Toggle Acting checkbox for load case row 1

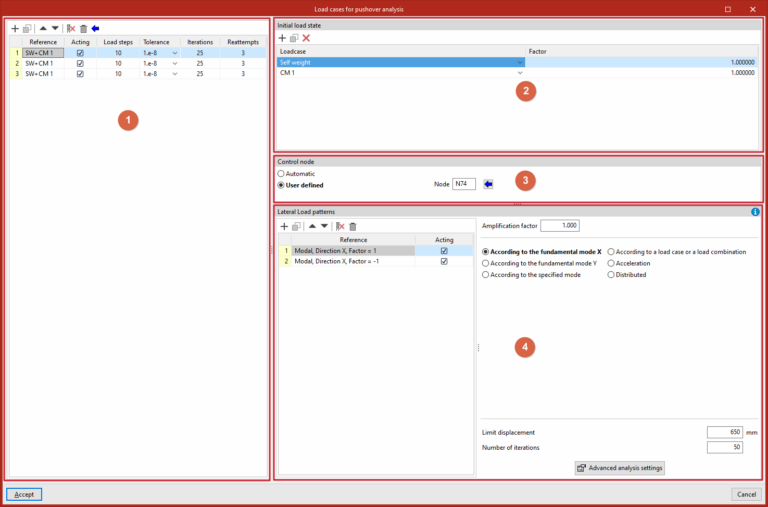coord(80,53)
